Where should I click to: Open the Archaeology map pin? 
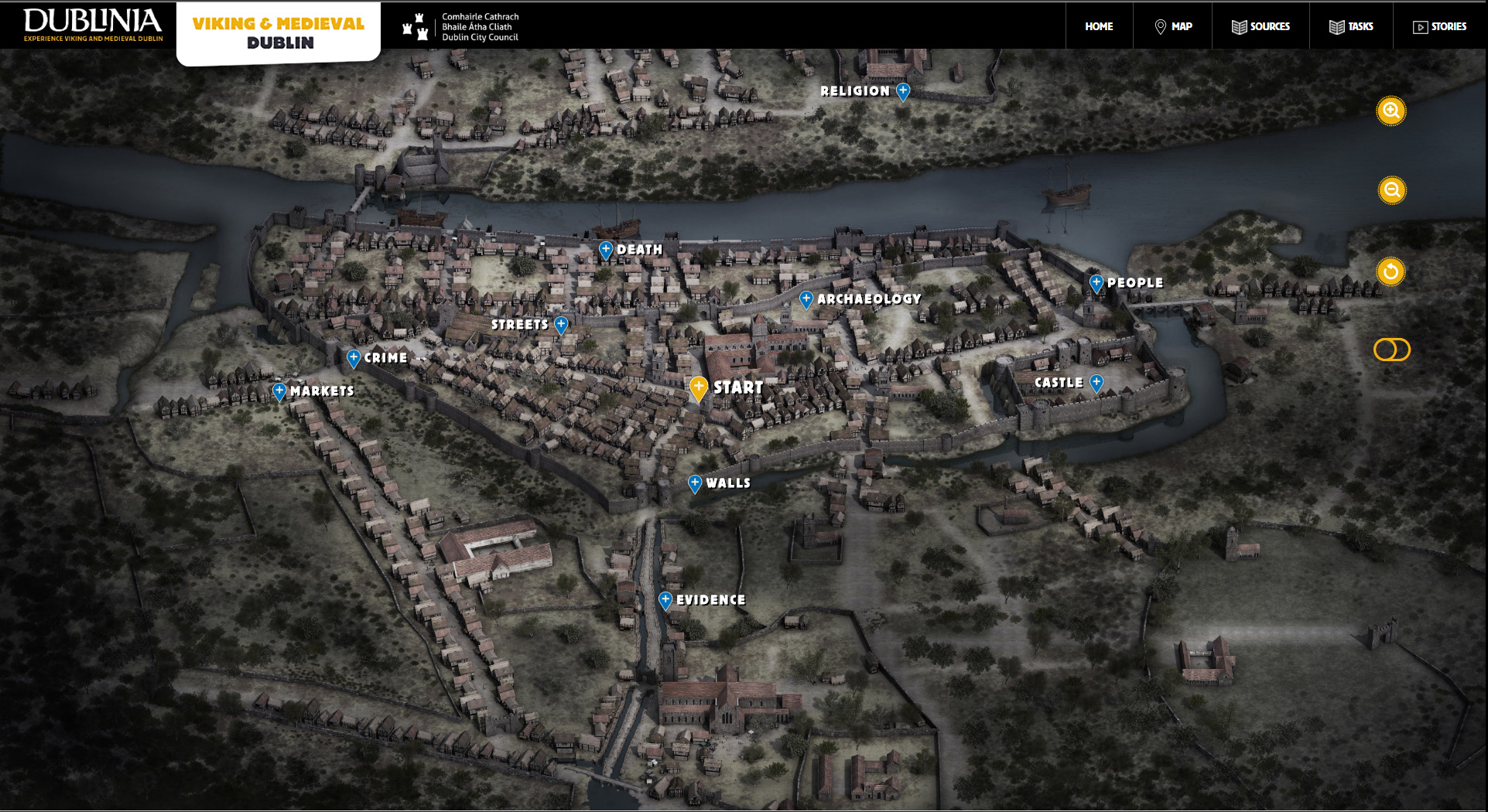806,299
